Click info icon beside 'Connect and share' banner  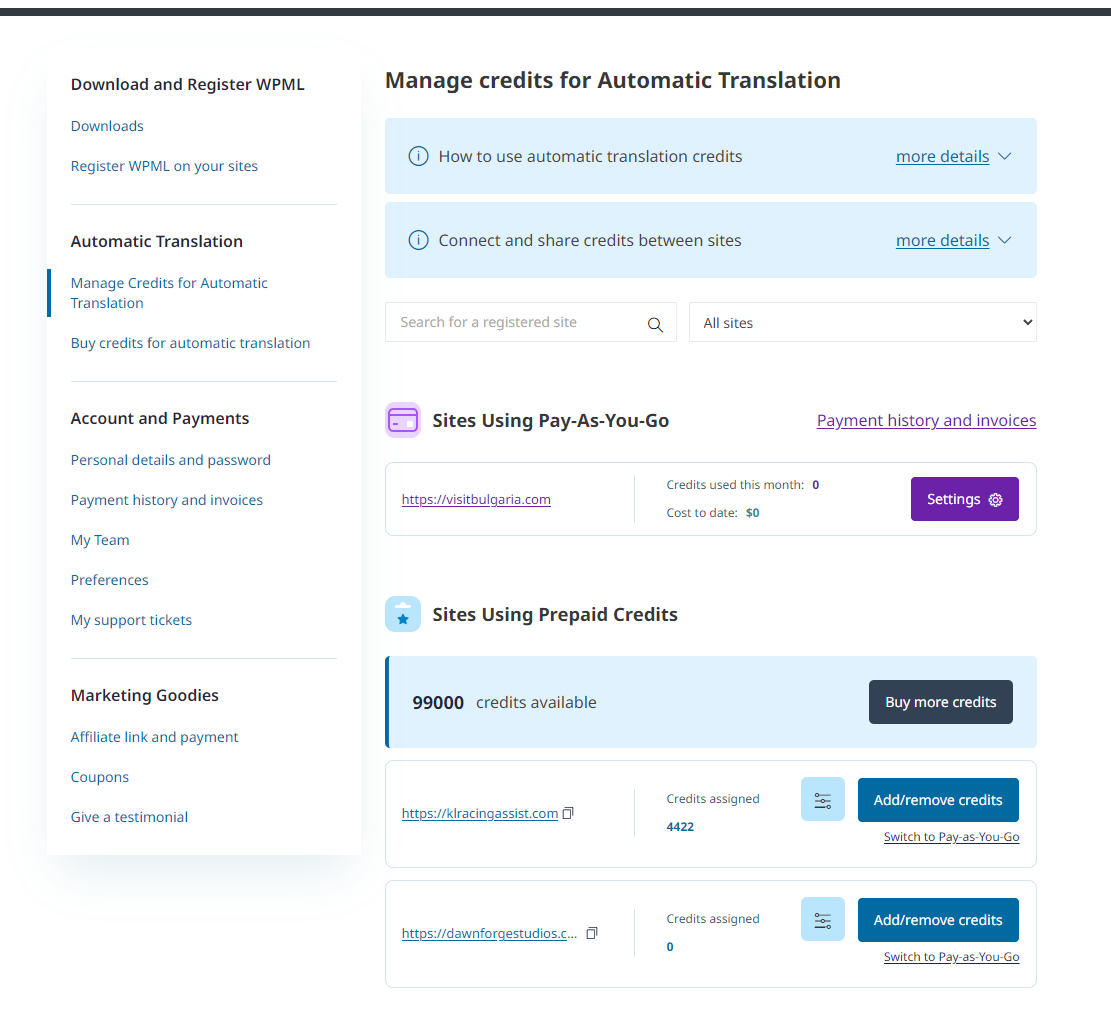419,240
